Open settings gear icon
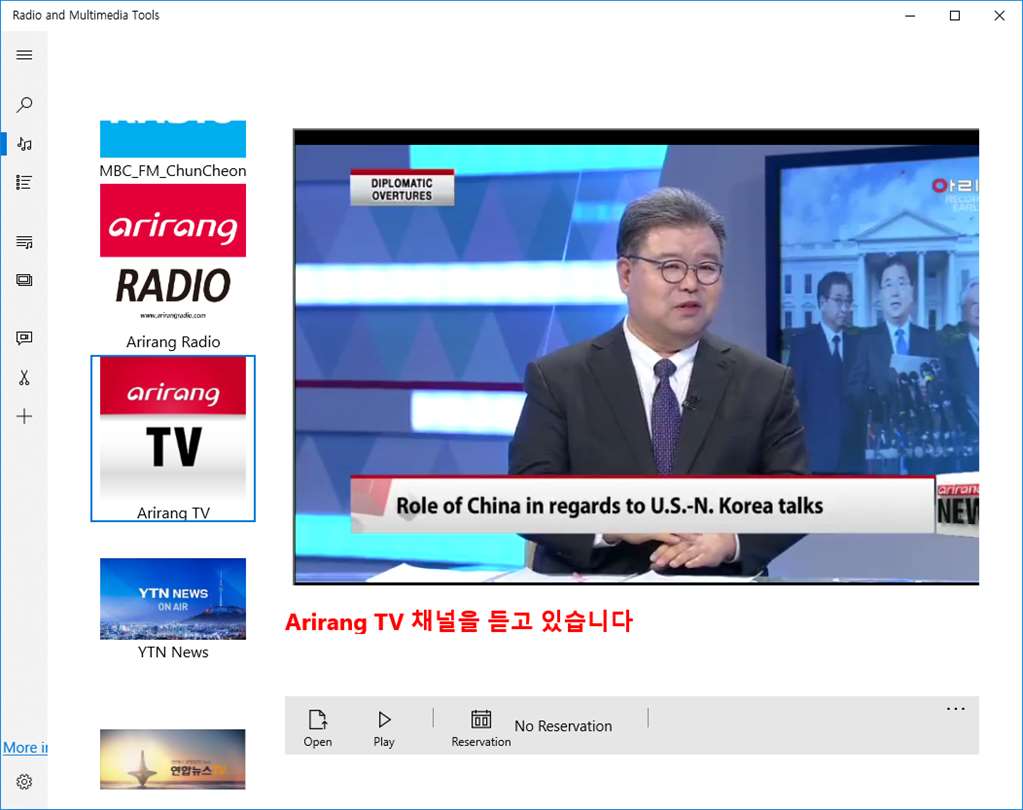 (x=24, y=781)
